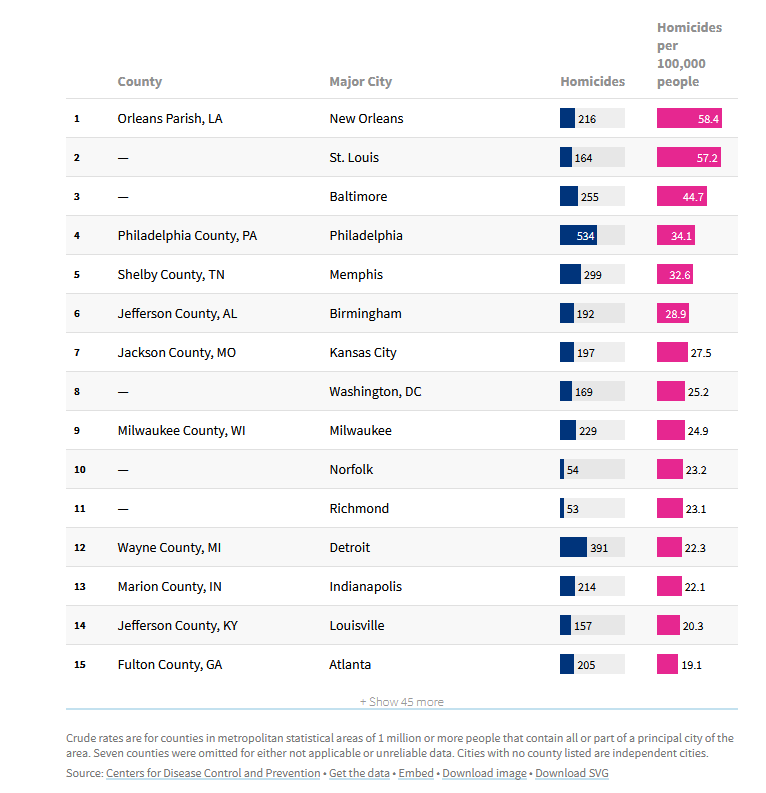Image resolution: width=766 pixels, height=793 pixels.
Task: Sort by County column header
Action: point(139,82)
